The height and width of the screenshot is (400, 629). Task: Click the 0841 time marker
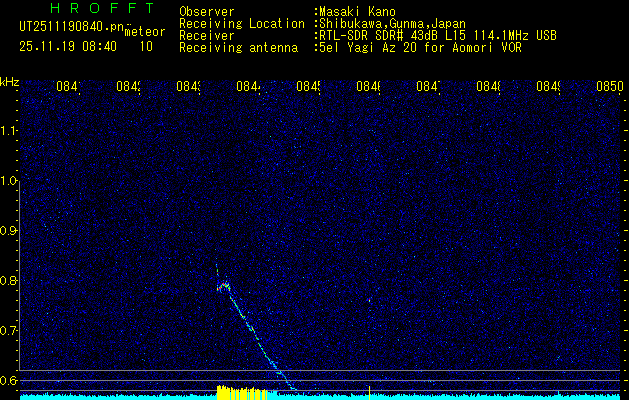[x=68, y=86]
